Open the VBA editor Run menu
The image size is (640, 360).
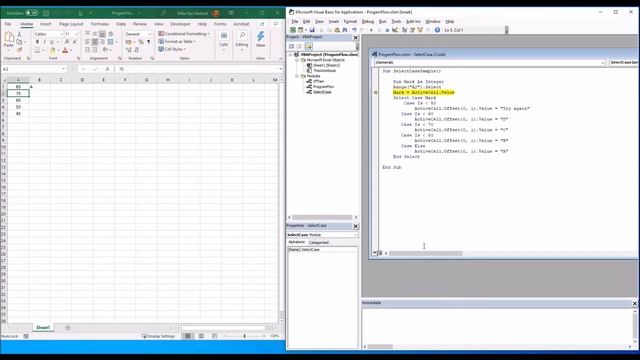click(x=382, y=21)
